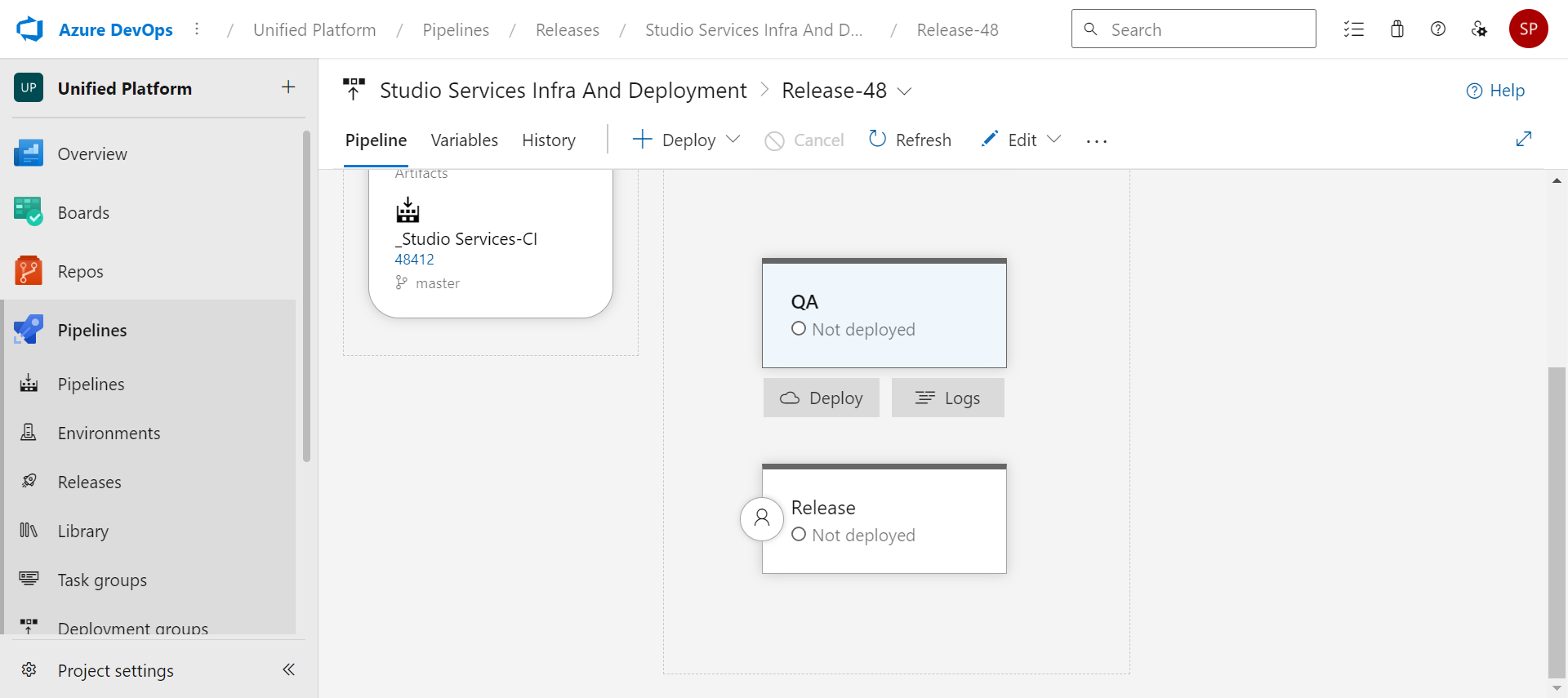Select the QA stage card
The width and height of the screenshot is (1568, 698).
(x=884, y=313)
